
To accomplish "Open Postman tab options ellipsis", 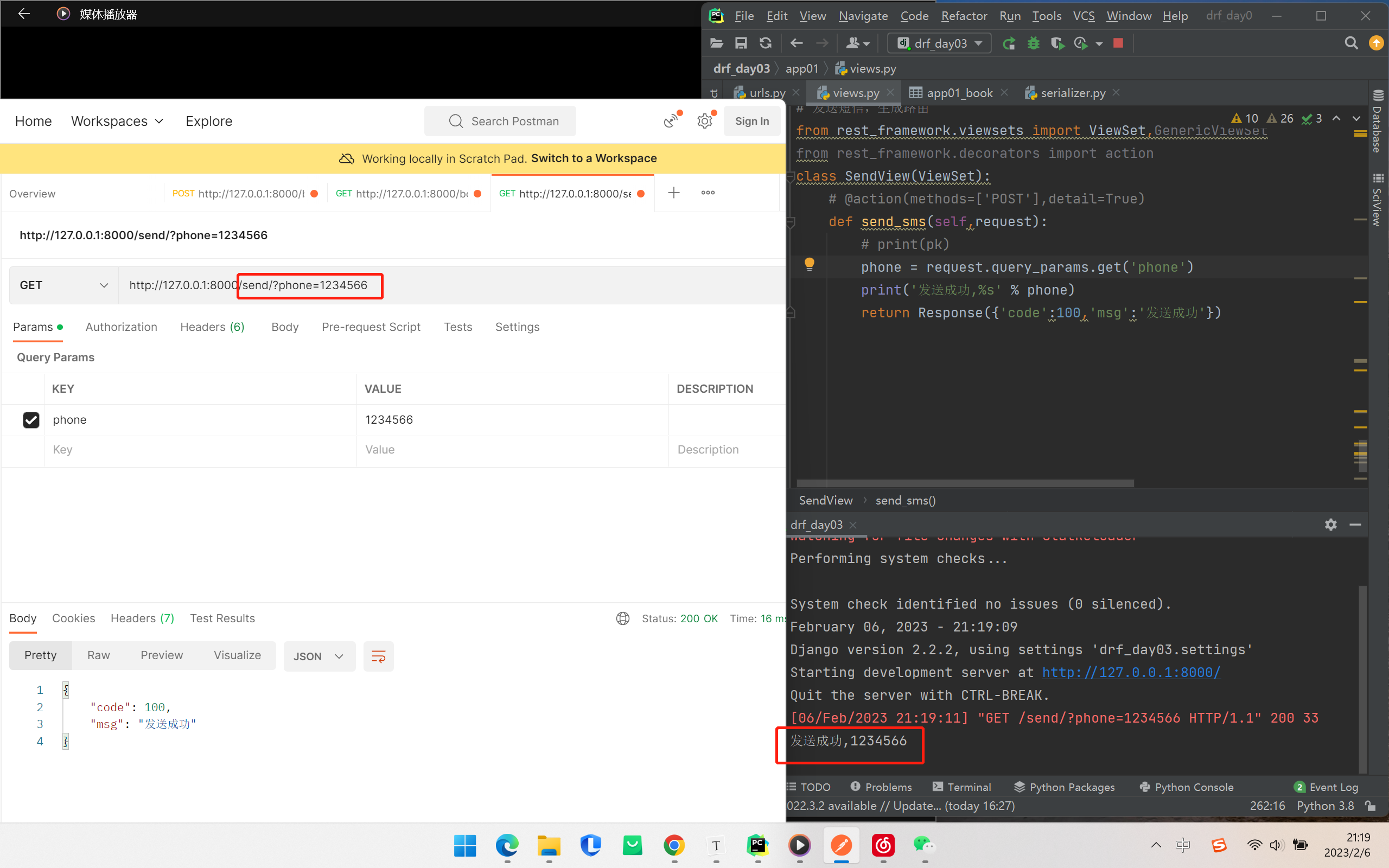I will [708, 193].
